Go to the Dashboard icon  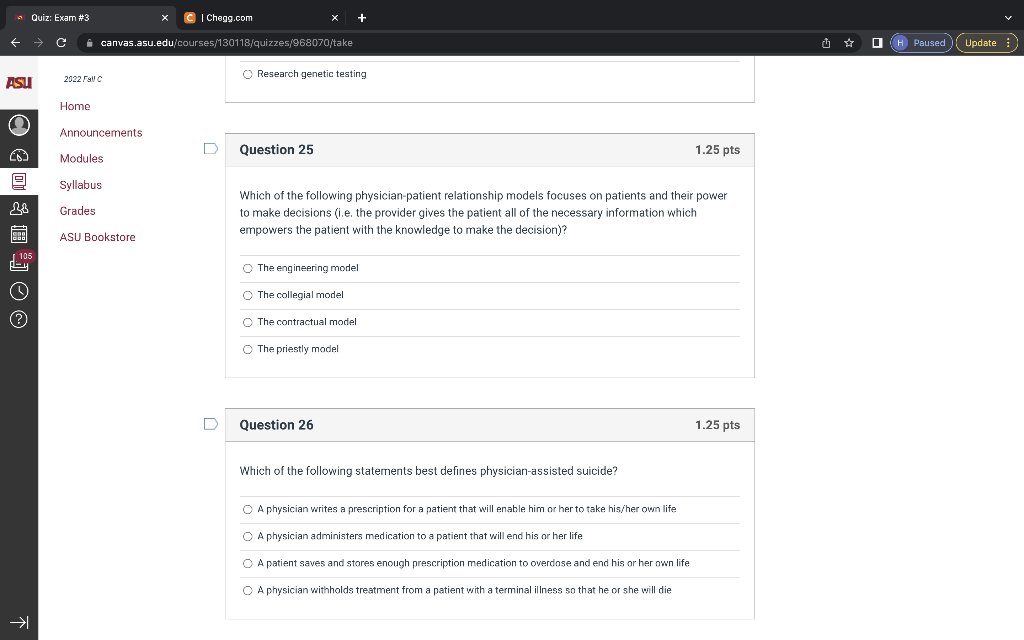coord(19,155)
